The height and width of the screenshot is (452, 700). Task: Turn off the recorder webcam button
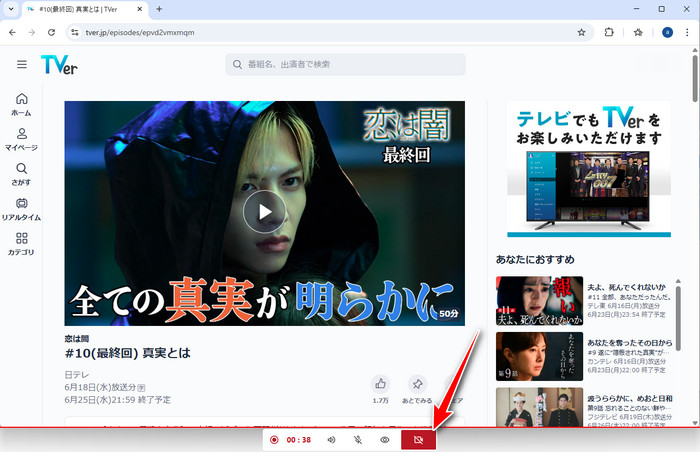point(418,440)
